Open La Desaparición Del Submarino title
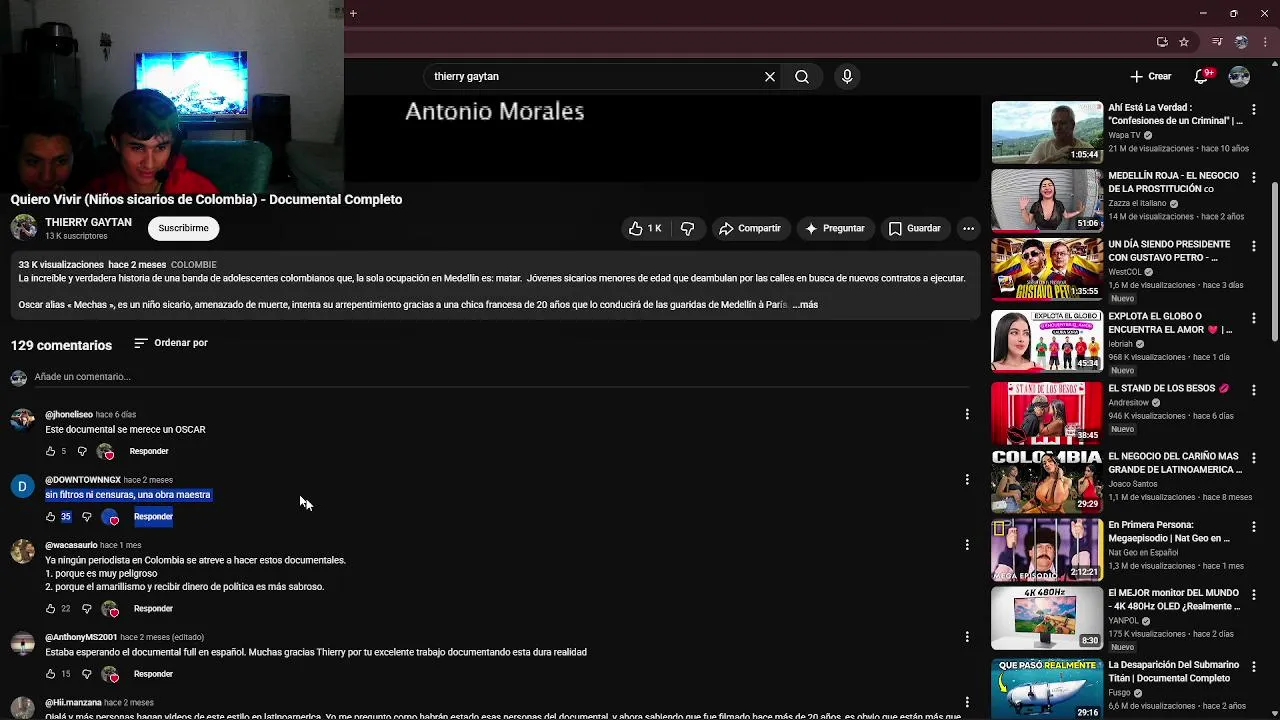 (1174, 671)
